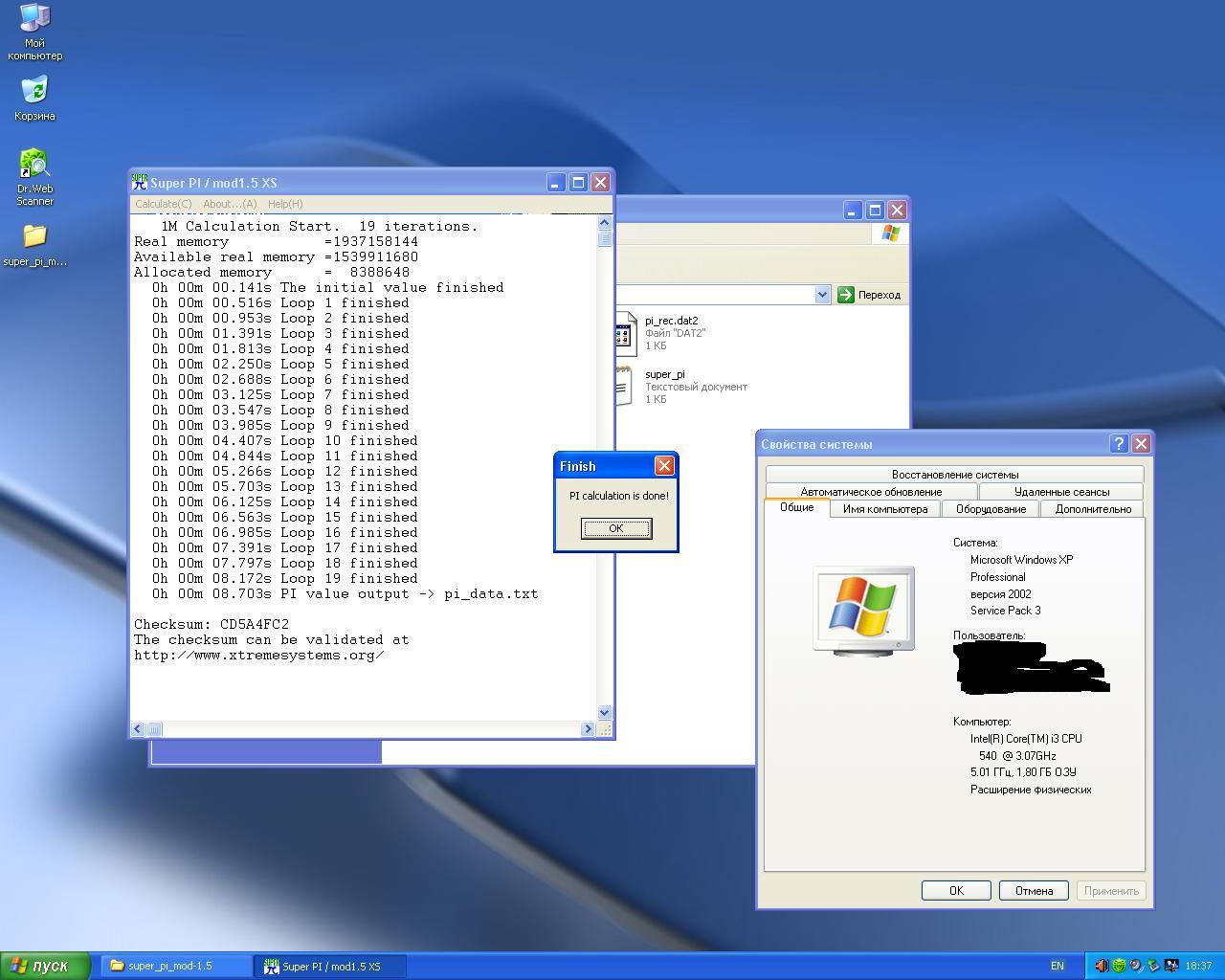This screenshot has width=1225, height=980.
Task: Click the 'Intel(R) Core(TM) i3 CPU' text
Action: 1026,739
